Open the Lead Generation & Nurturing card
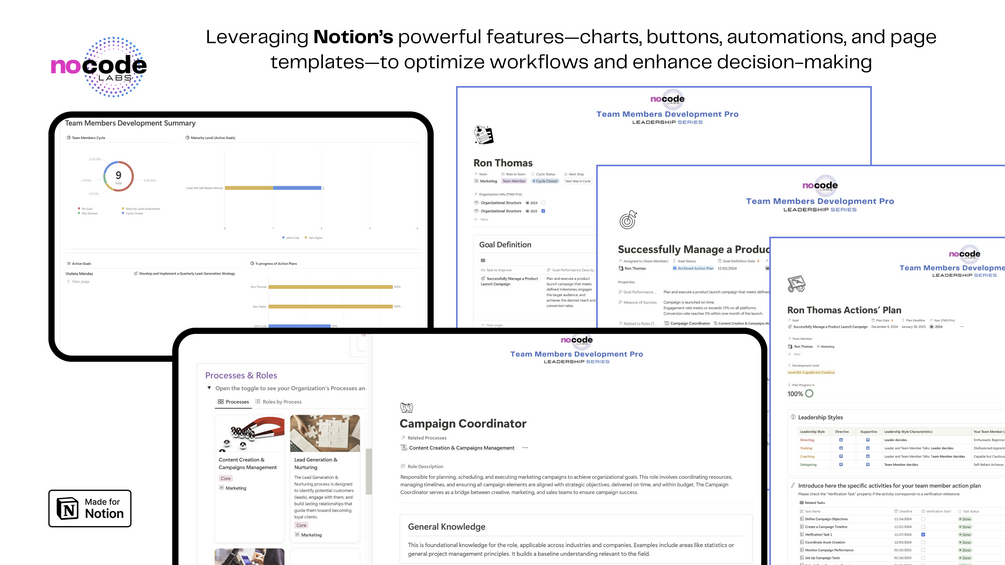The image size is (1005, 565). (x=325, y=479)
